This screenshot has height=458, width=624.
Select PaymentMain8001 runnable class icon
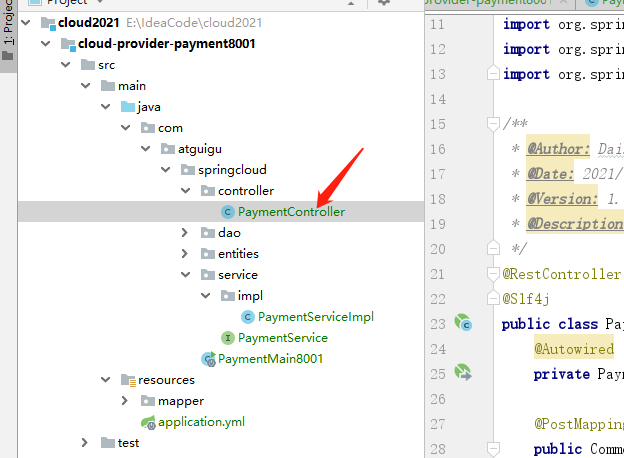coord(209,359)
